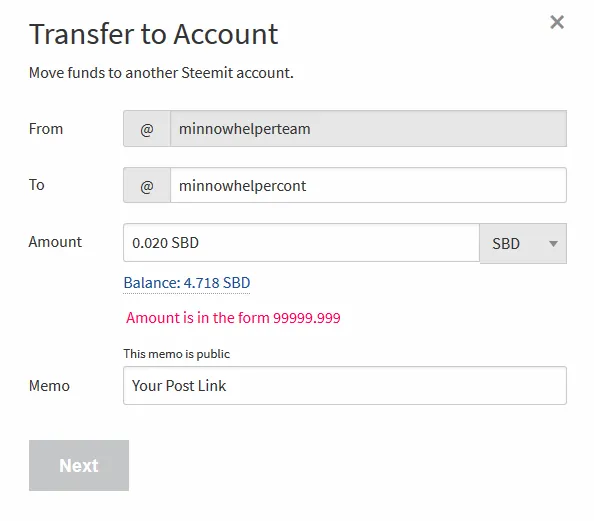Open the SBD currency selector
This screenshot has width=594, height=521.
[x=523, y=244]
